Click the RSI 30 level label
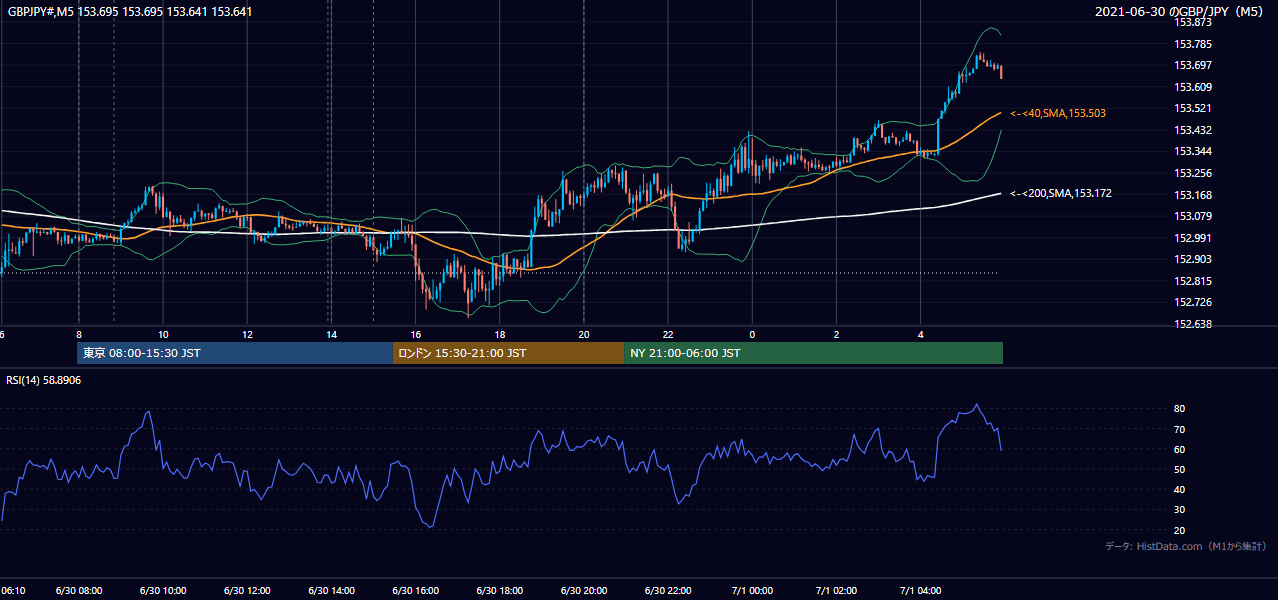This screenshot has height=600, width=1278. 1179,510
